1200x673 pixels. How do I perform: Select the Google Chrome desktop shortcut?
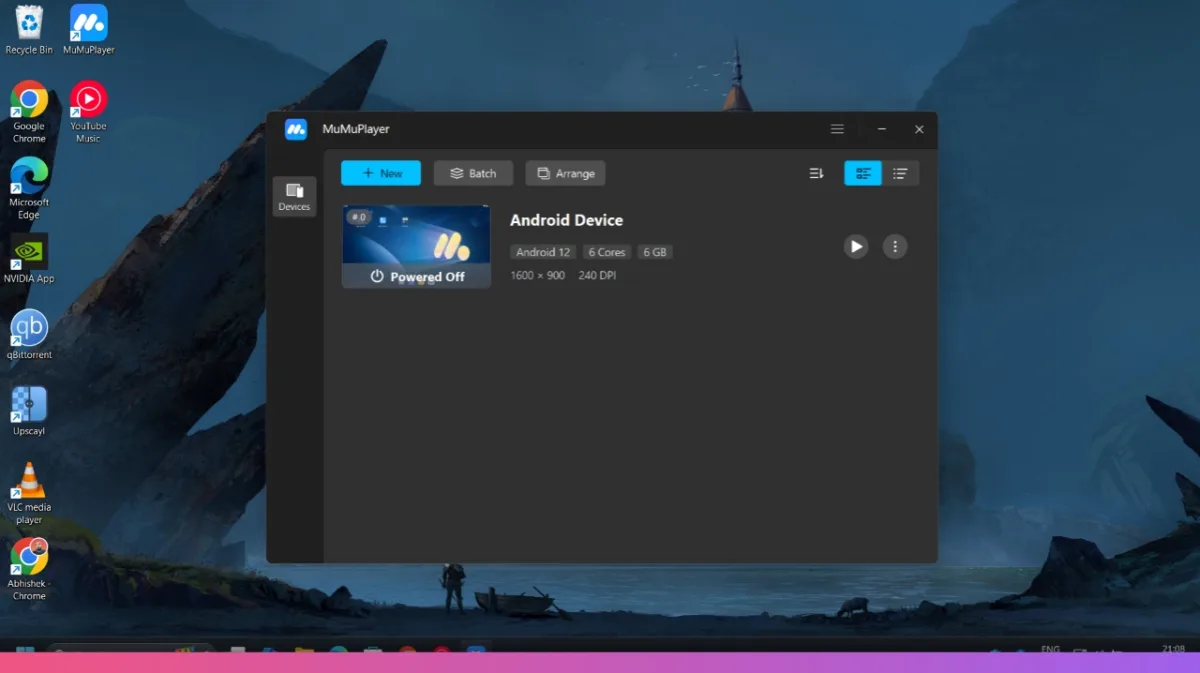(29, 112)
